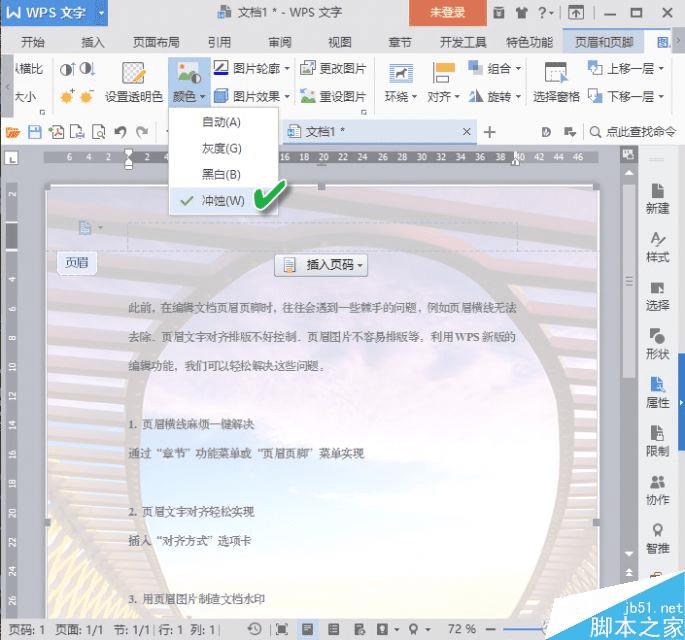The height and width of the screenshot is (640, 685).
Task: Open New (新建) in right sidebar
Action: coord(657,199)
